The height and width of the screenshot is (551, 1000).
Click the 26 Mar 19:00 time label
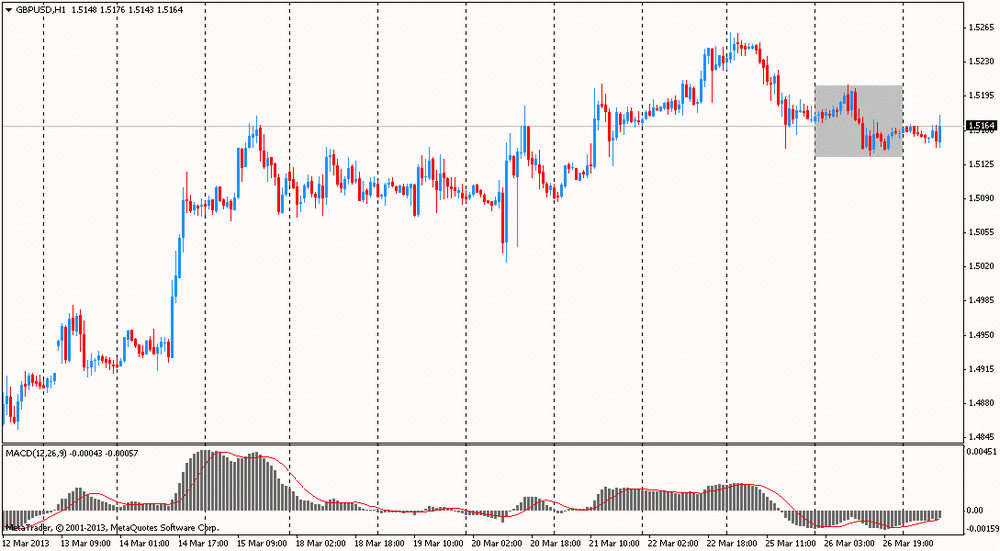pos(908,543)
